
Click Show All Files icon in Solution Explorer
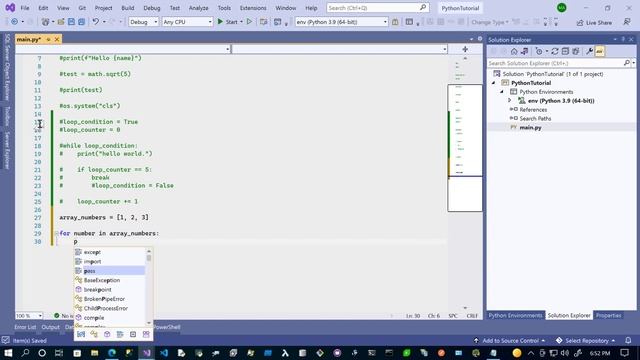(576, 51)
